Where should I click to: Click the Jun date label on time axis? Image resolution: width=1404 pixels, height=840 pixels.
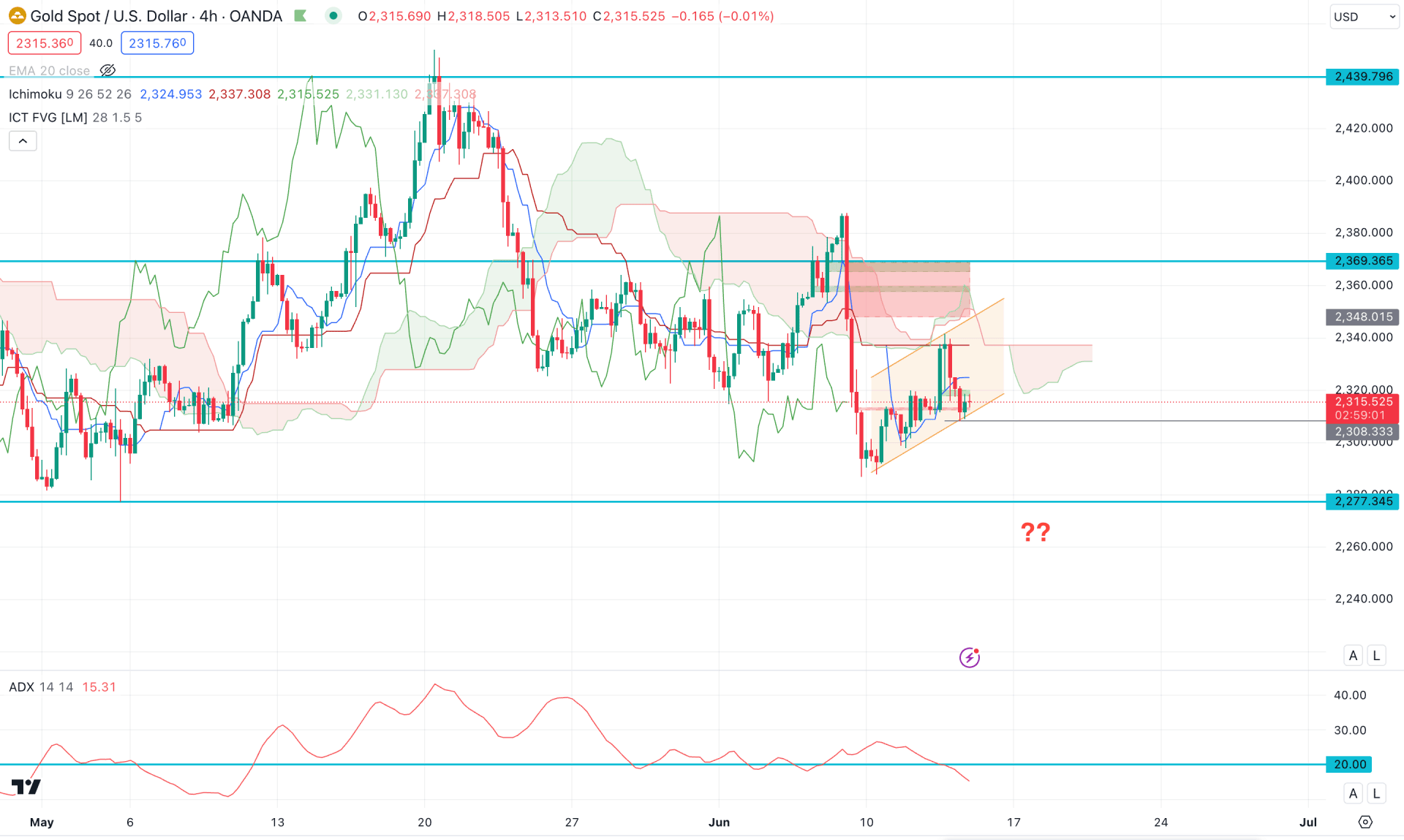719,822
